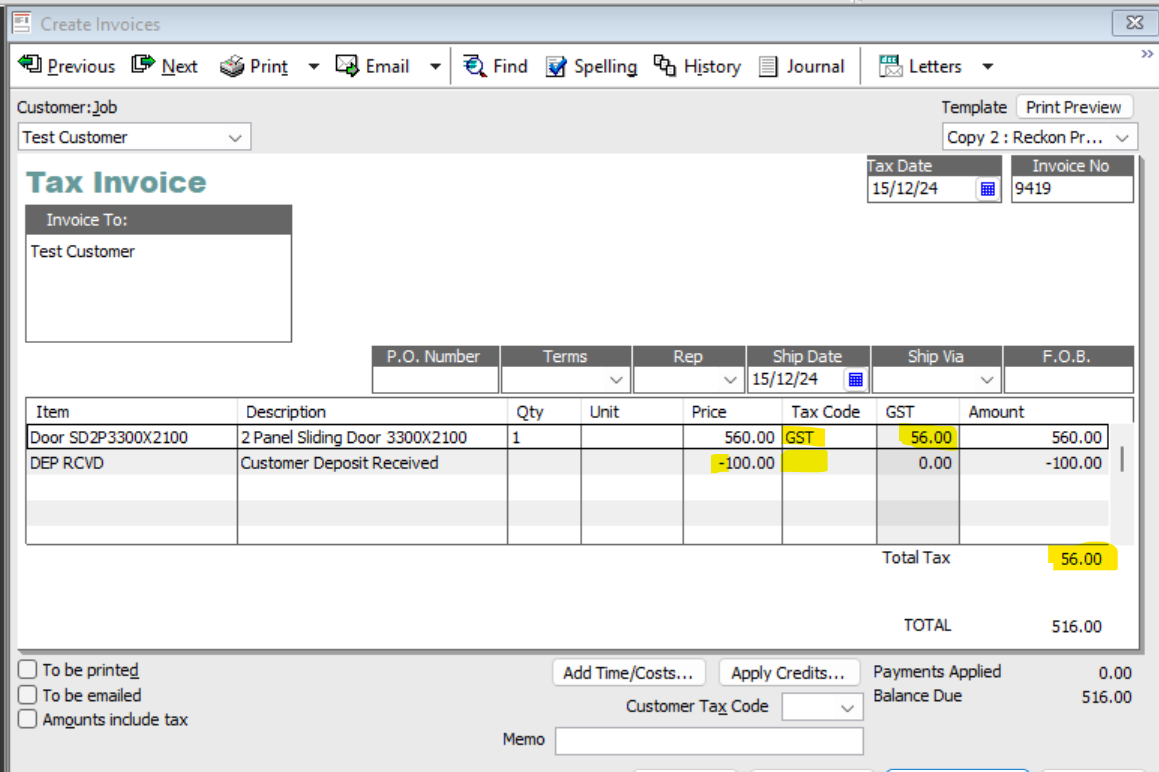Image resolution: width=1159 pixels, height=772 pixels.
Task: Click the Price cell 560.00
Action: click(733, 437)
